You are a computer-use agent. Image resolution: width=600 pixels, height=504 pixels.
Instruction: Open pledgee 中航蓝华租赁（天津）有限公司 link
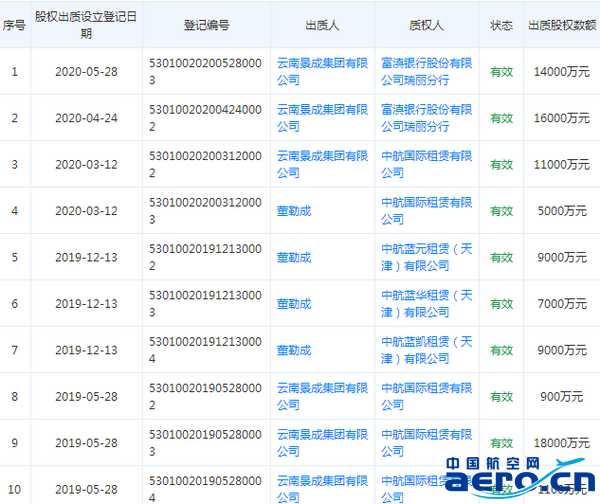pyautogui.click(x=426, y=304)
